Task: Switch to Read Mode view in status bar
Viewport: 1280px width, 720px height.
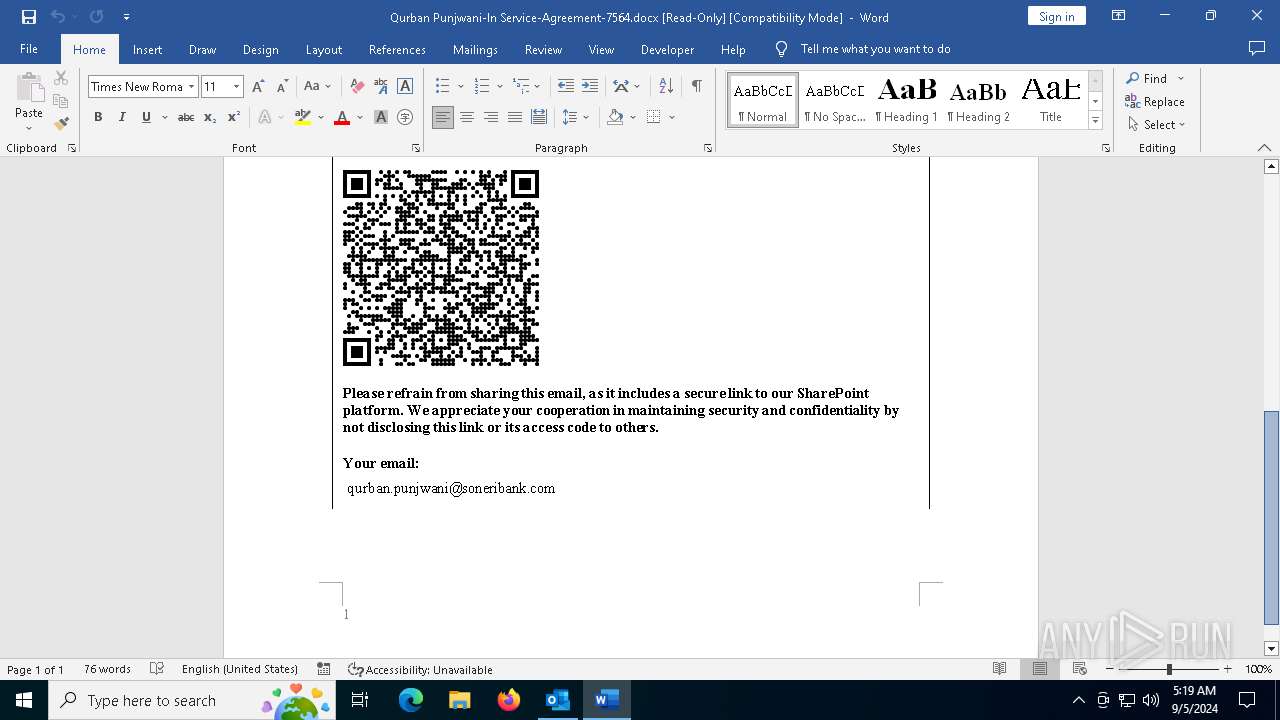Action: tap(999, 669)
